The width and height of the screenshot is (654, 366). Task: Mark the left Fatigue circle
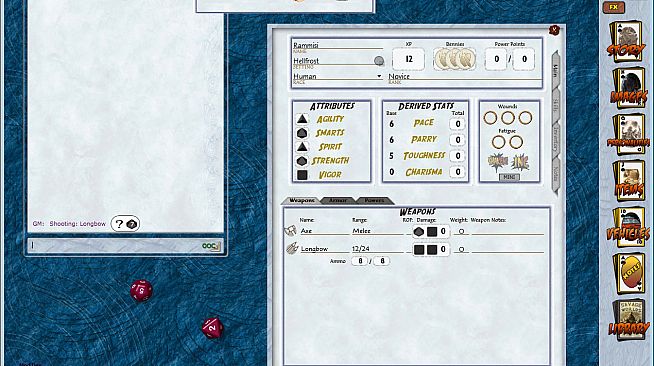pos(498,142)
